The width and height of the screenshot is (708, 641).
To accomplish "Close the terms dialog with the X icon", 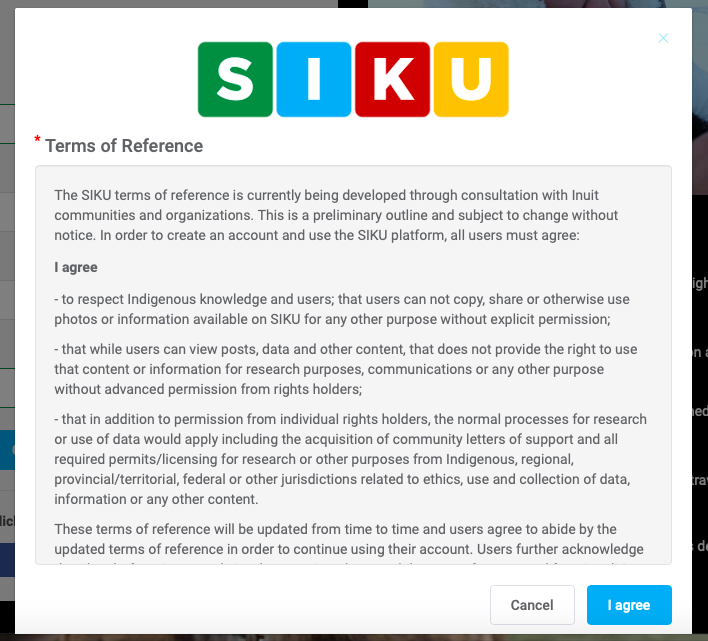I will [663, 38].
